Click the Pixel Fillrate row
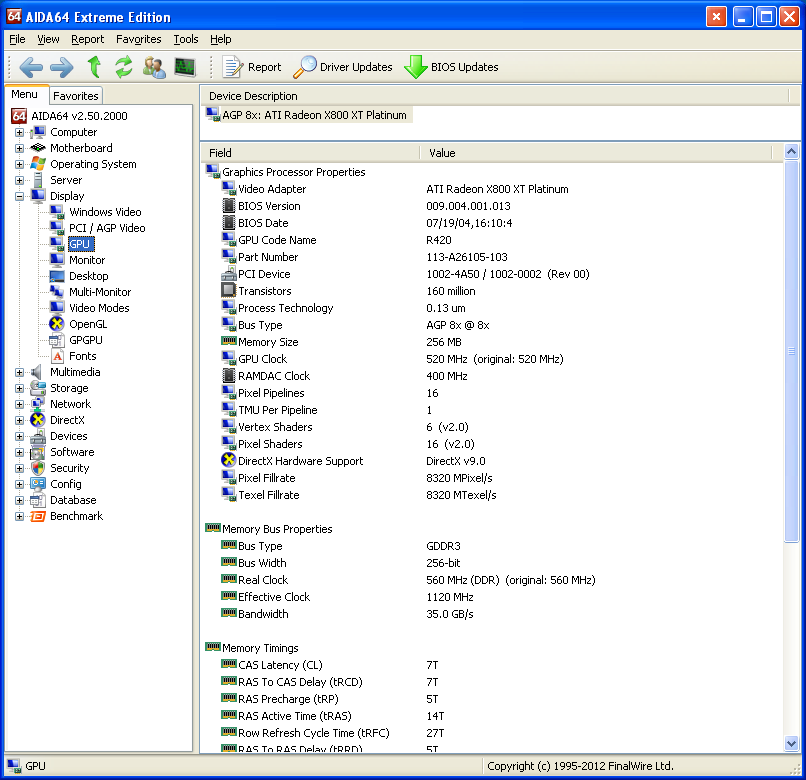 [493, 478]
